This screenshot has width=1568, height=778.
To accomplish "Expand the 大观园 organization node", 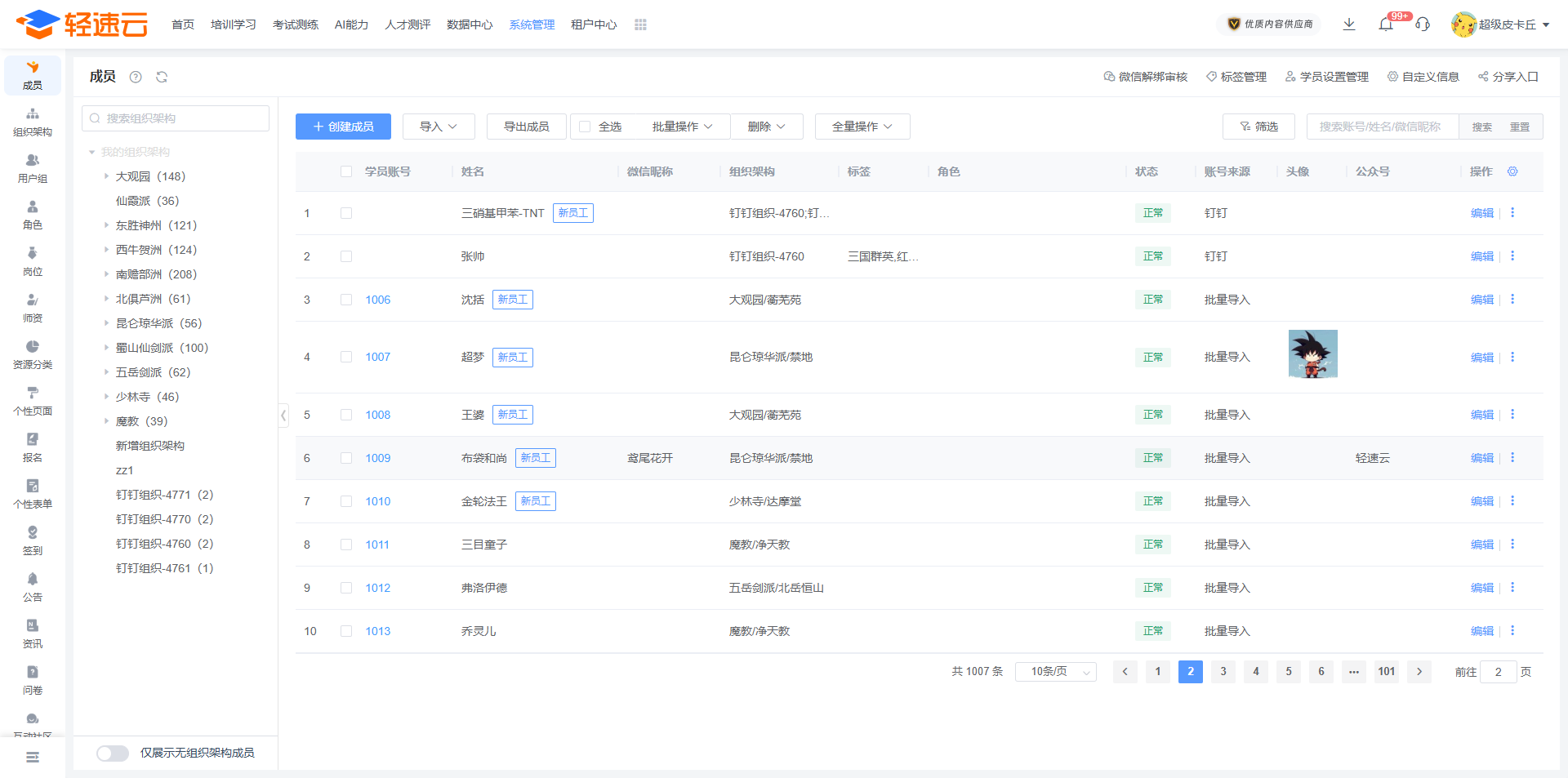I will coord(106,176).
